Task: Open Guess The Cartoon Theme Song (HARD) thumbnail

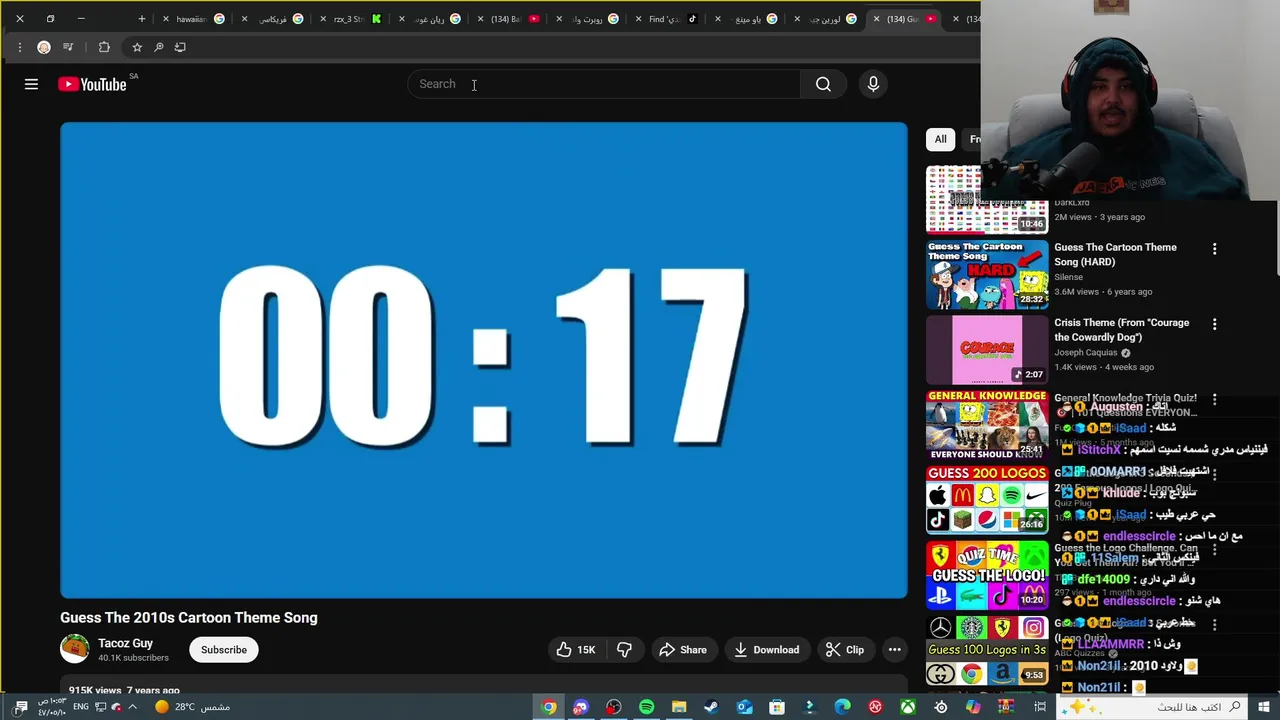Action: (x=987, y=275)
